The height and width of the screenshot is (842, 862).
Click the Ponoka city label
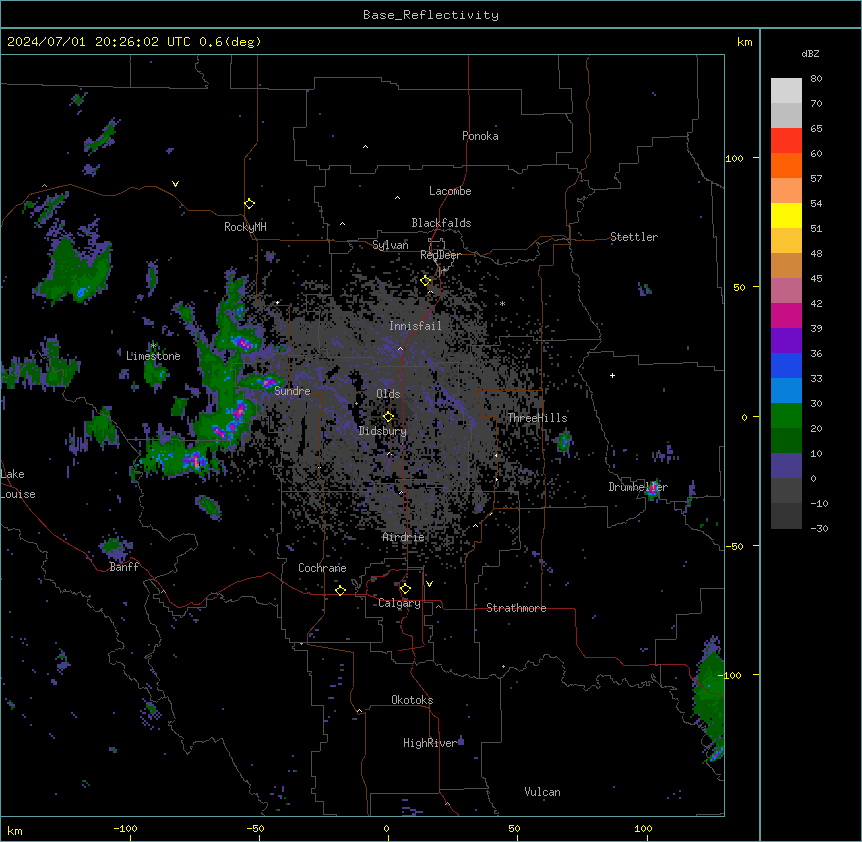(480, 136)
